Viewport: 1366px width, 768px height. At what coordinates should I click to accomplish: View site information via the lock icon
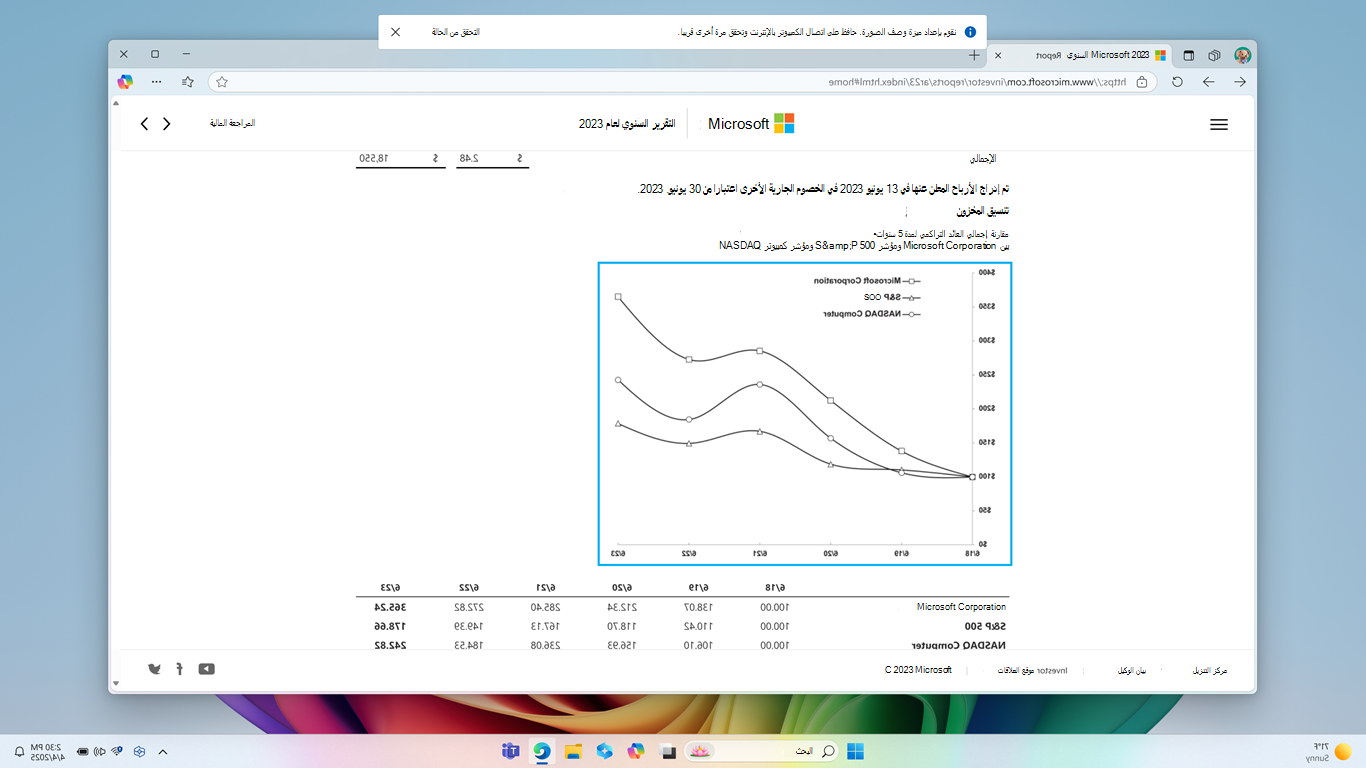coord(1141,82)
